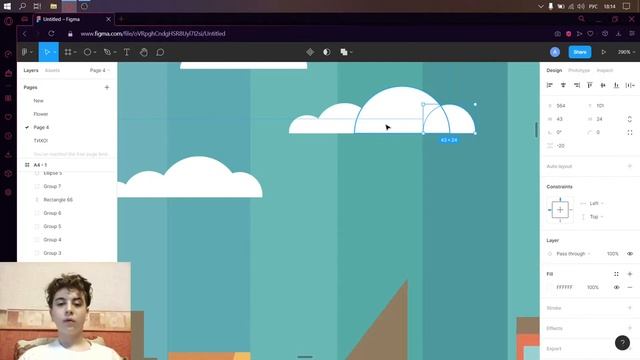Click the Create component icon
The height and width of the screenshot is (360, 640).
pyautogui.click(x=310, y=52)
